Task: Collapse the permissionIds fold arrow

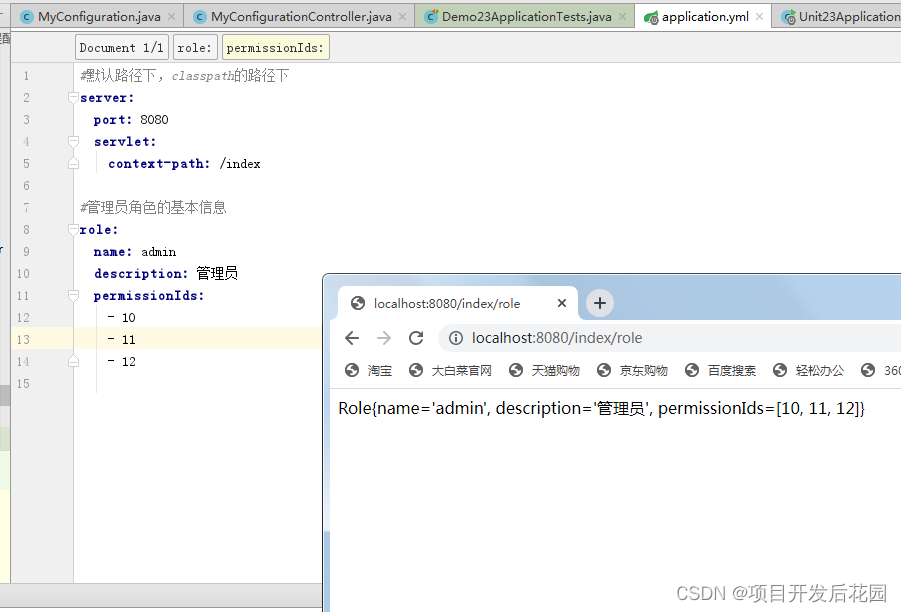Action: (x=72, y=295)
